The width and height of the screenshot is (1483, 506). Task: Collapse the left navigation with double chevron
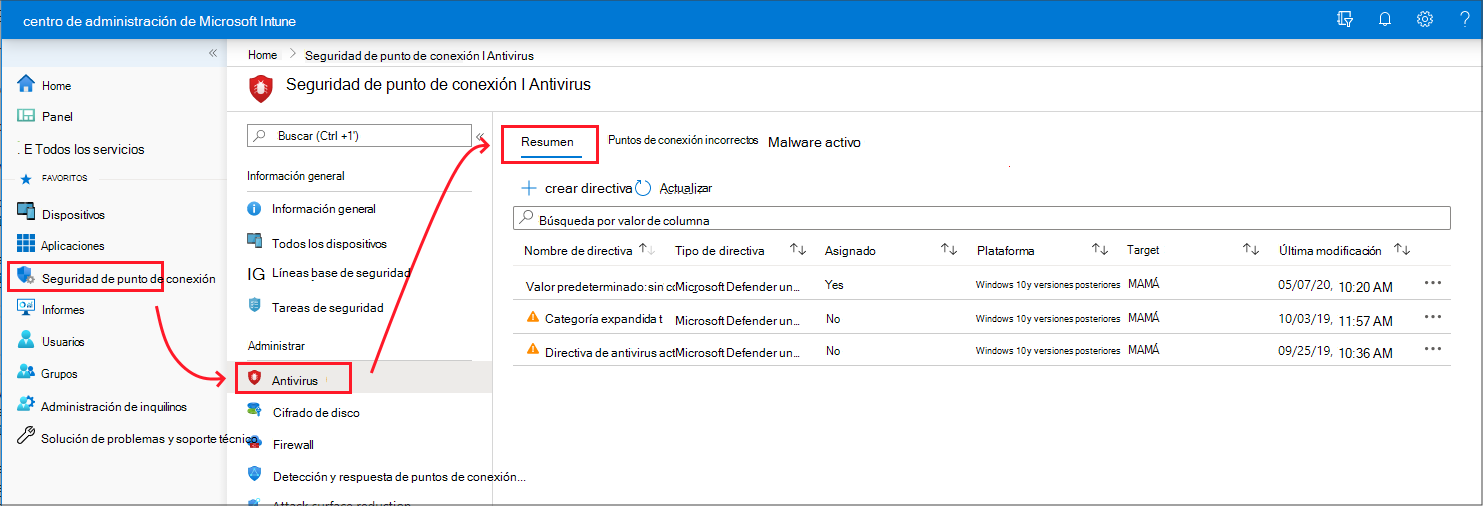coord(213,53)
